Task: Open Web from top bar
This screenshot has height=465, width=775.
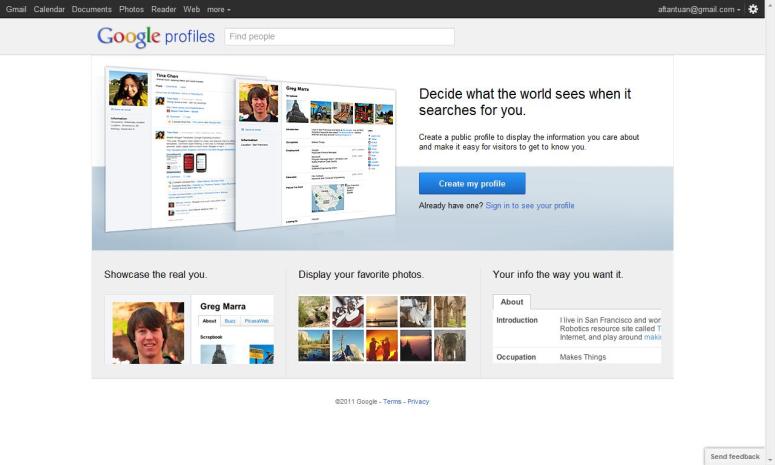Action: click(191, 9)
